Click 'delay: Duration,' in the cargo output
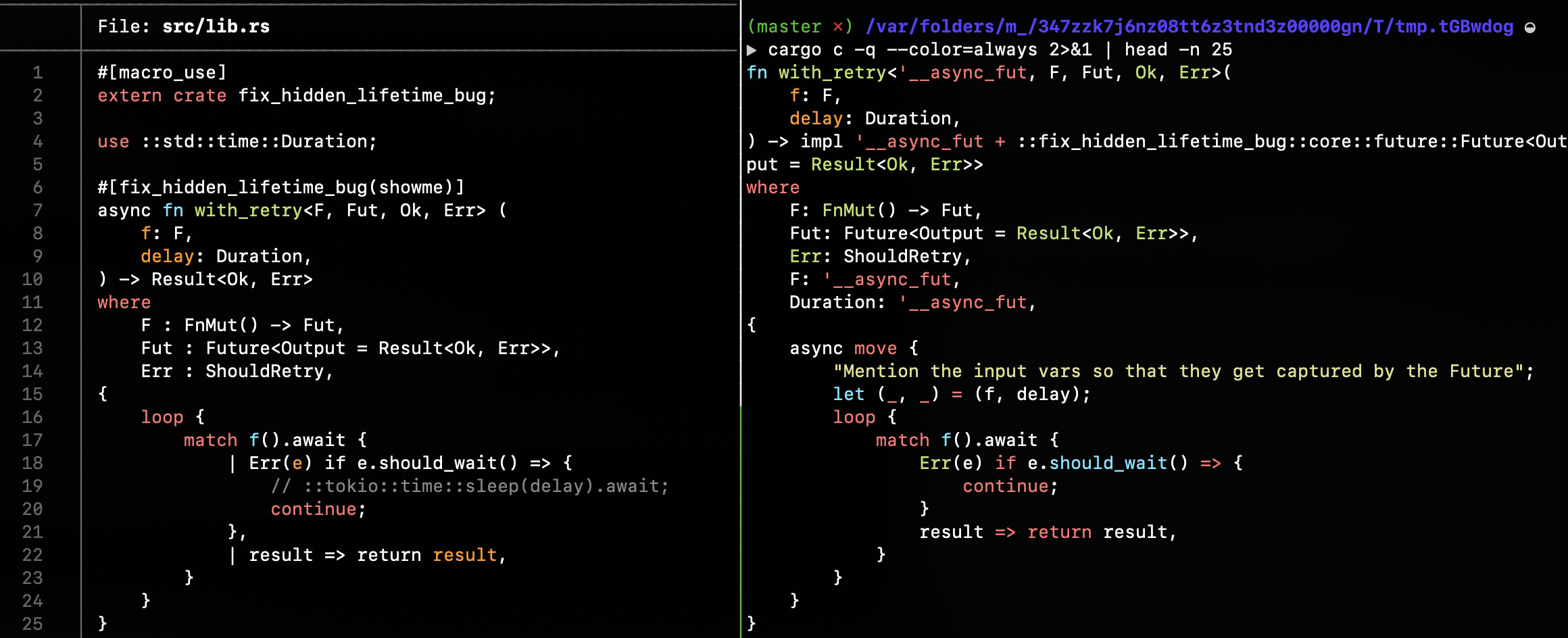Screen dimensions: 1568x638 (875, 118)
